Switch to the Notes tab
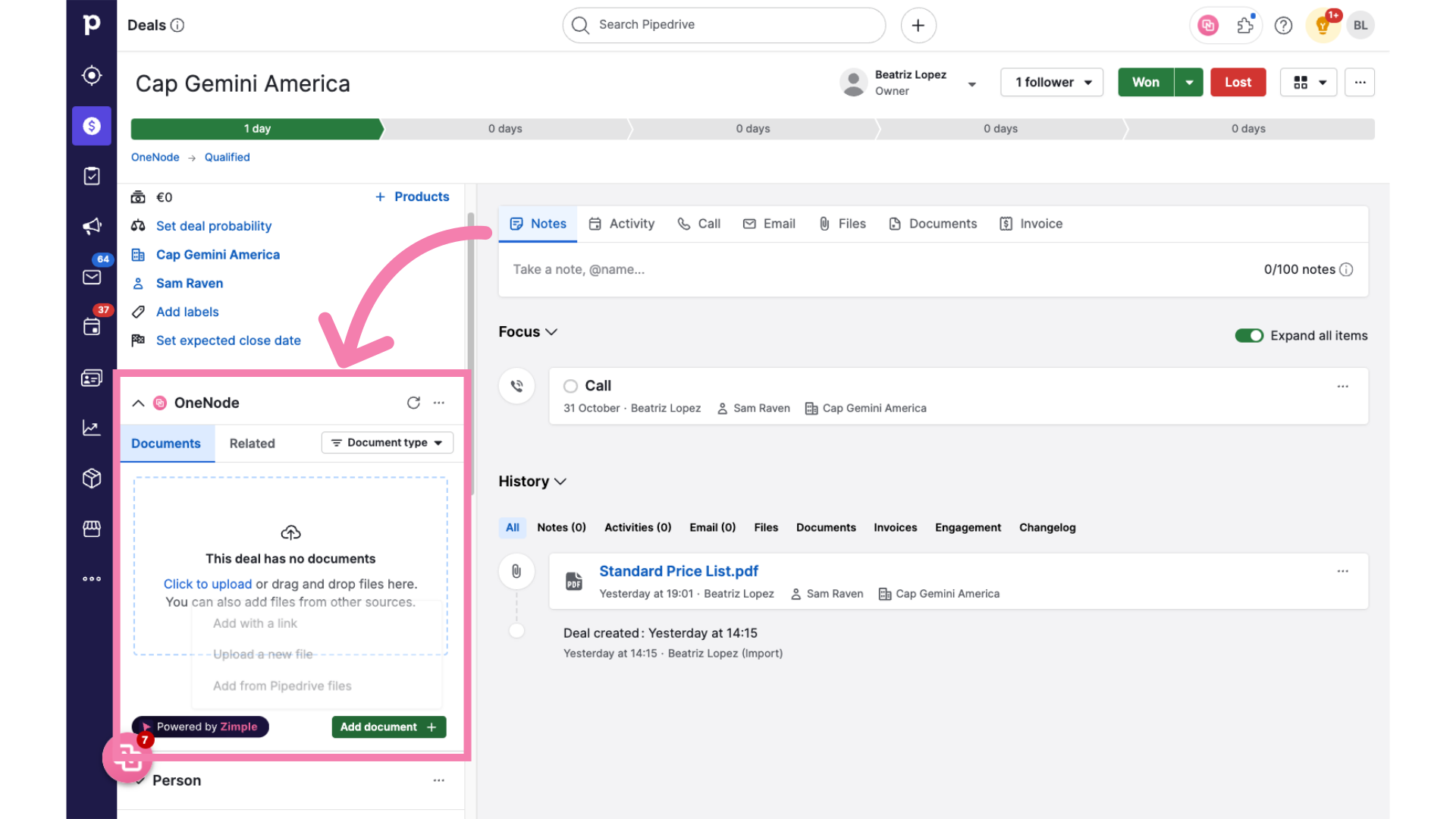Image resolution: width=1456 pixels, height=819 pixels. [x=538, y=224]
